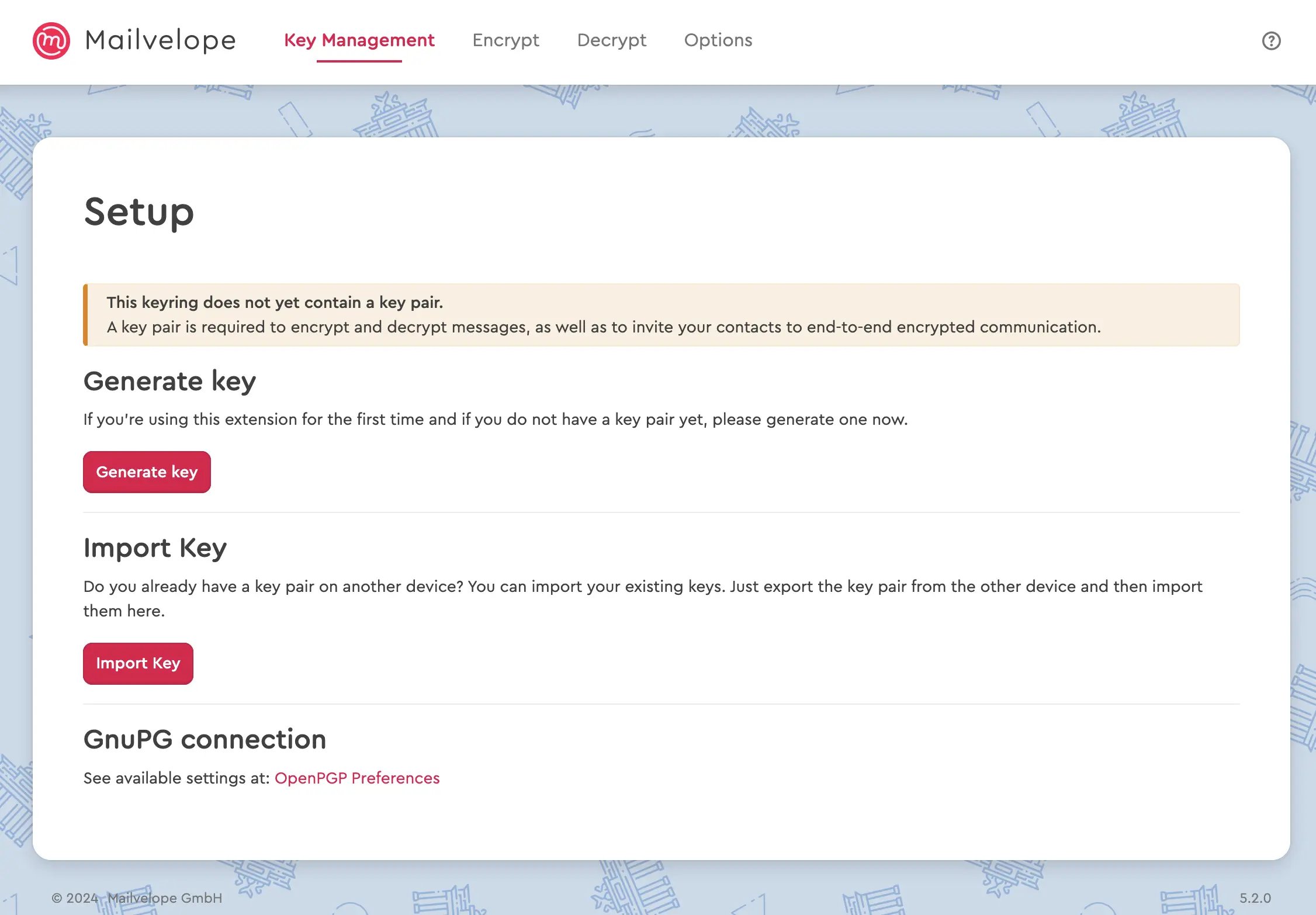1316x915 pixels.
Task: Click the Import Key button
Action: tap(138, 663)
